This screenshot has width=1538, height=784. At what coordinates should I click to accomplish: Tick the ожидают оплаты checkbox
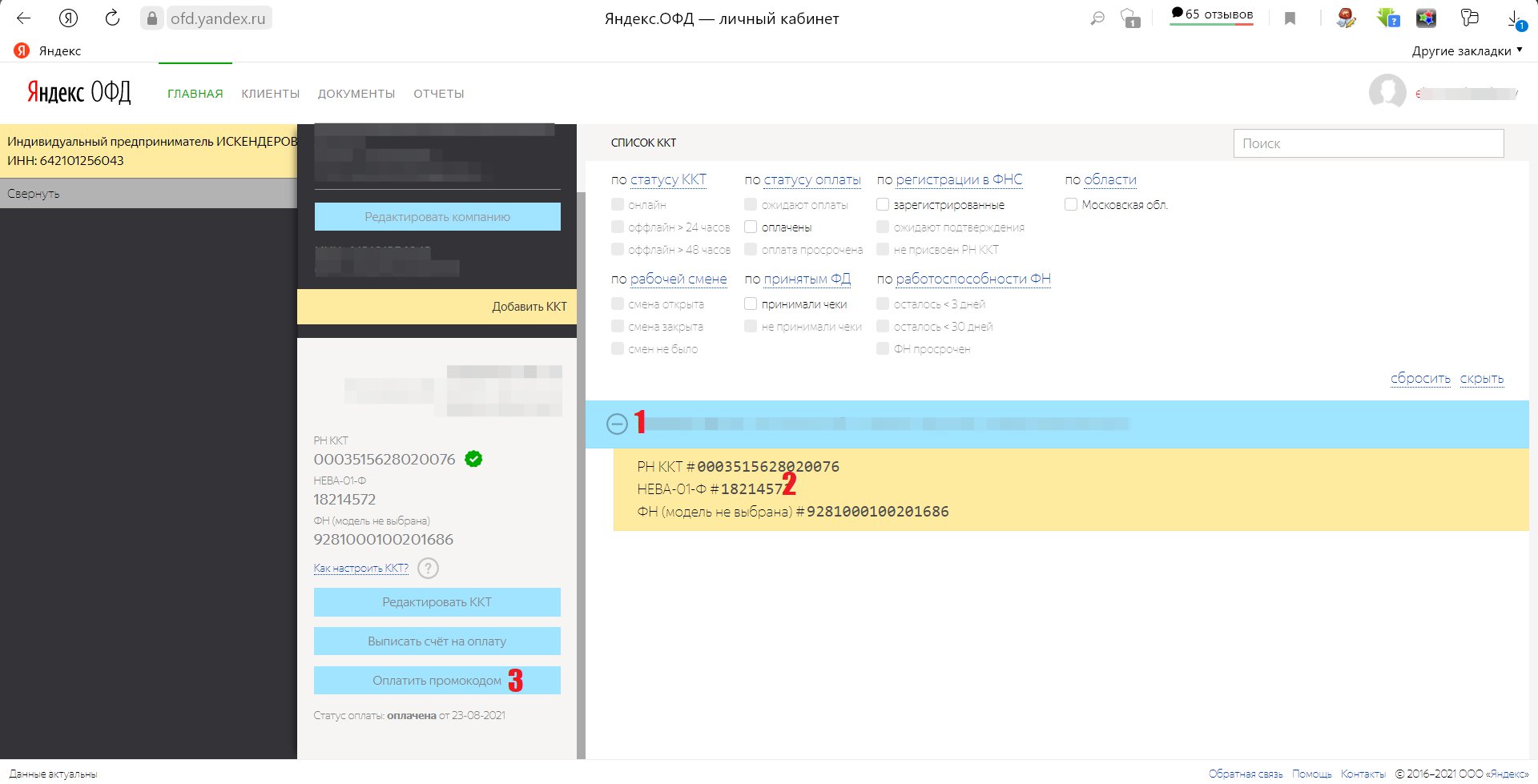click(x=751, y=205)
